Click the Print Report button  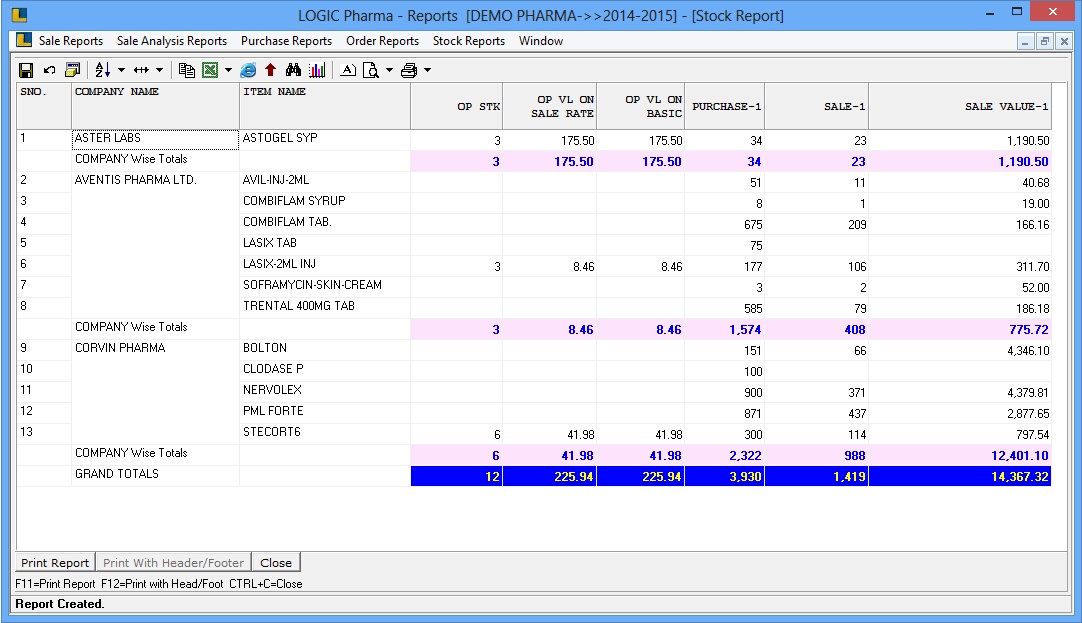[55, 563]
